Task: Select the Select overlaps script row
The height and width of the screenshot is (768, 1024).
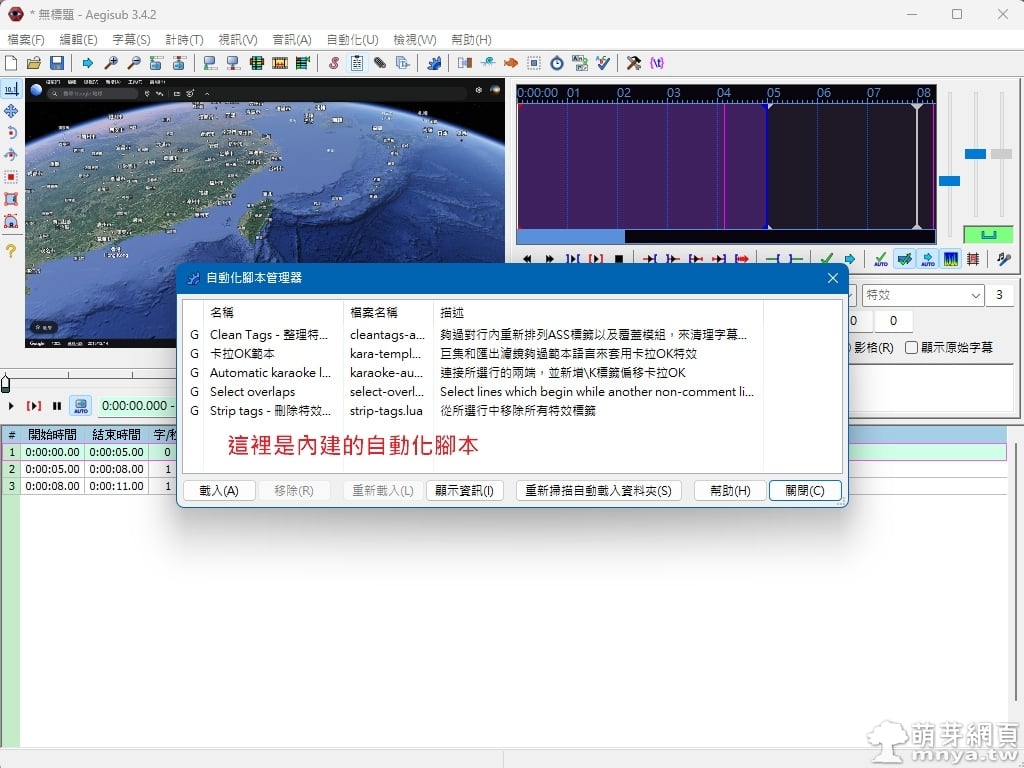Action: 252,392
